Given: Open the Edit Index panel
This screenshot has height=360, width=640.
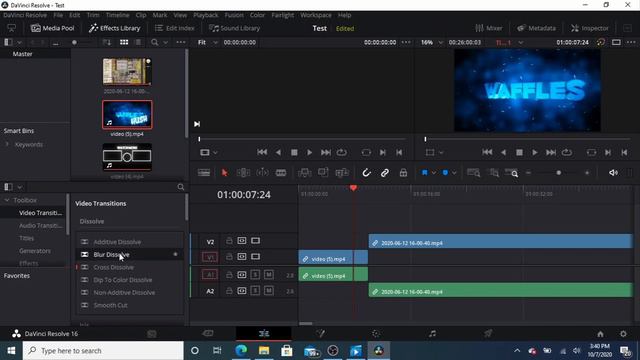Looking at the screenshot, I should click(175, 28).
